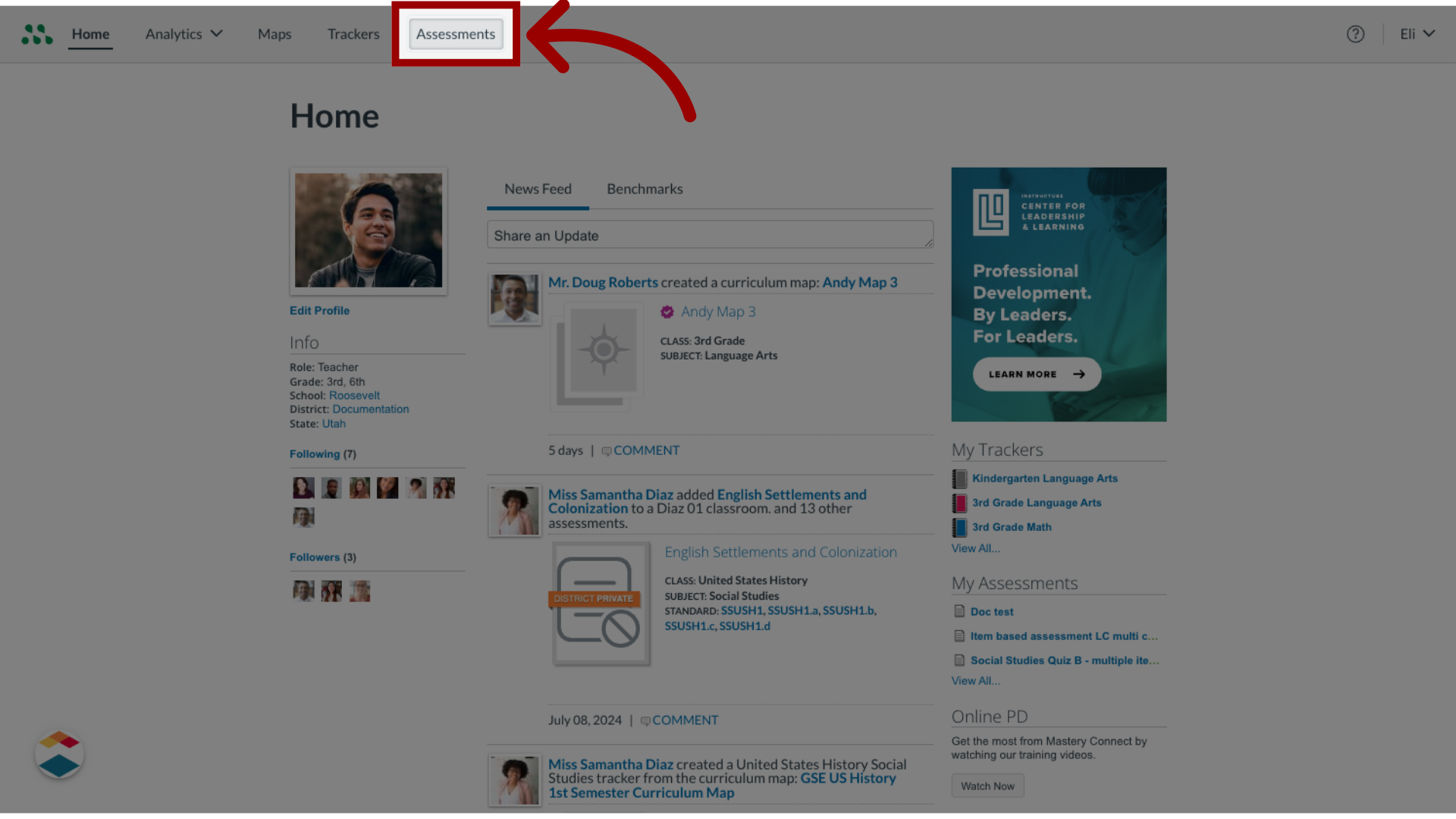Click the Trackers navigation item
Viewport: 1456px width, 819px height.
coord(353,33)
